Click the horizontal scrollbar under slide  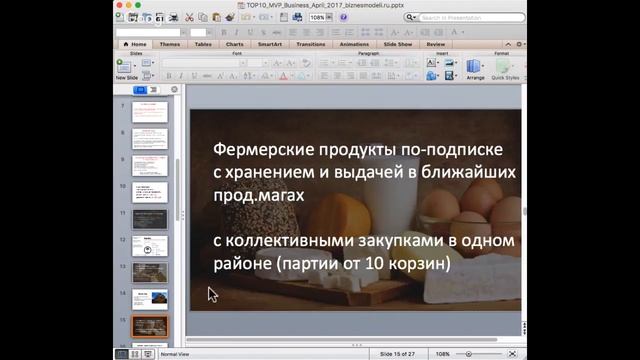click(342, 339)
